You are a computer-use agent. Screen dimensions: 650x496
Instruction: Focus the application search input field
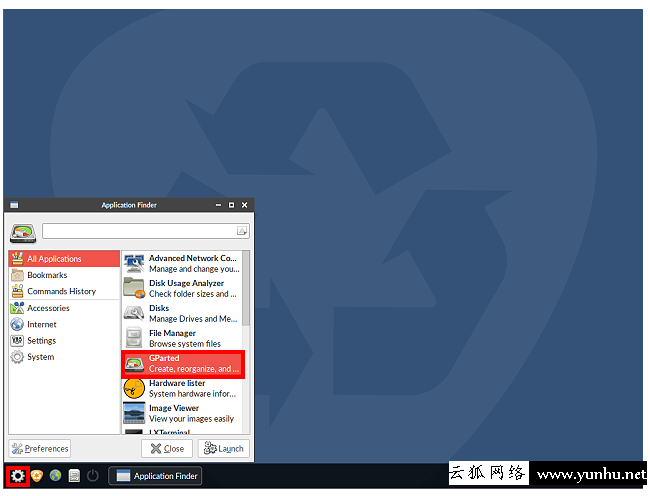coord(146,231)
